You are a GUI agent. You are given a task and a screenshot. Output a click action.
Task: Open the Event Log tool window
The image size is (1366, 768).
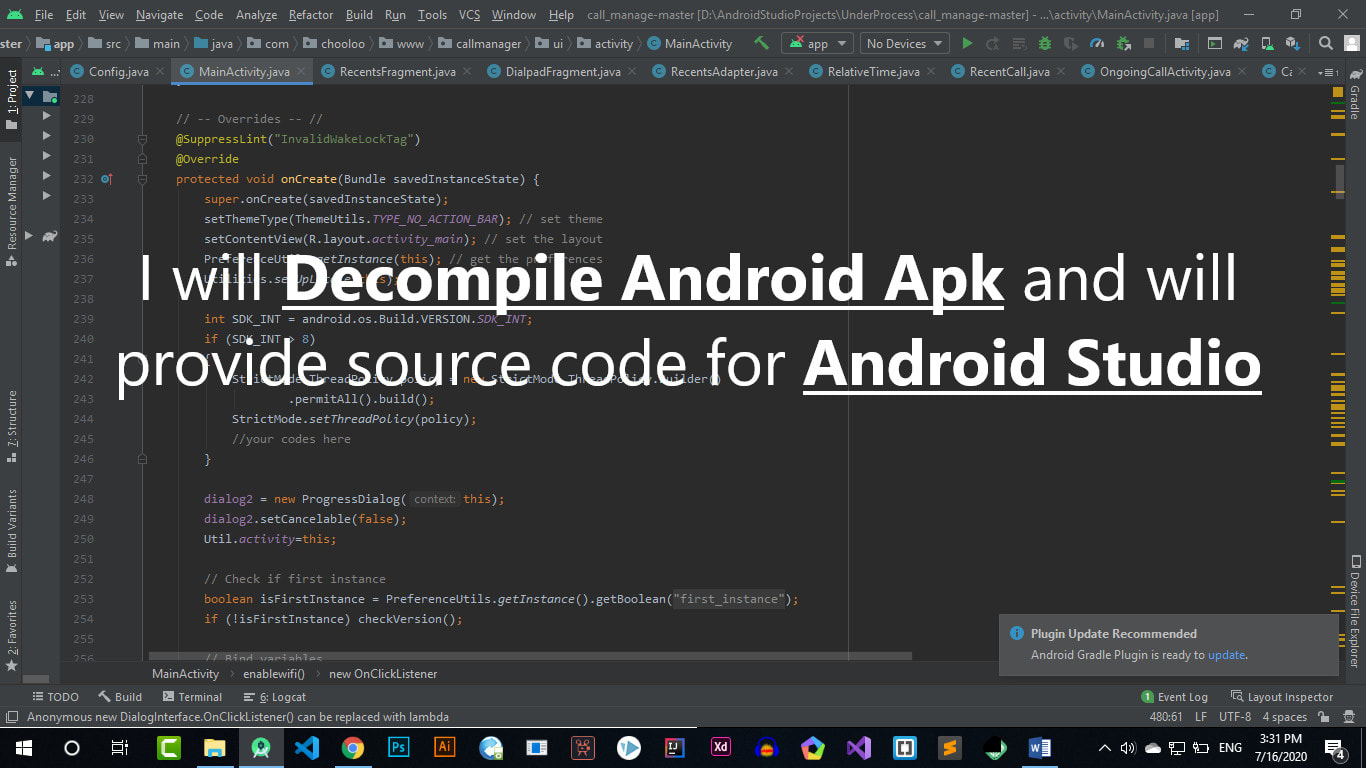pos(1175,697)
